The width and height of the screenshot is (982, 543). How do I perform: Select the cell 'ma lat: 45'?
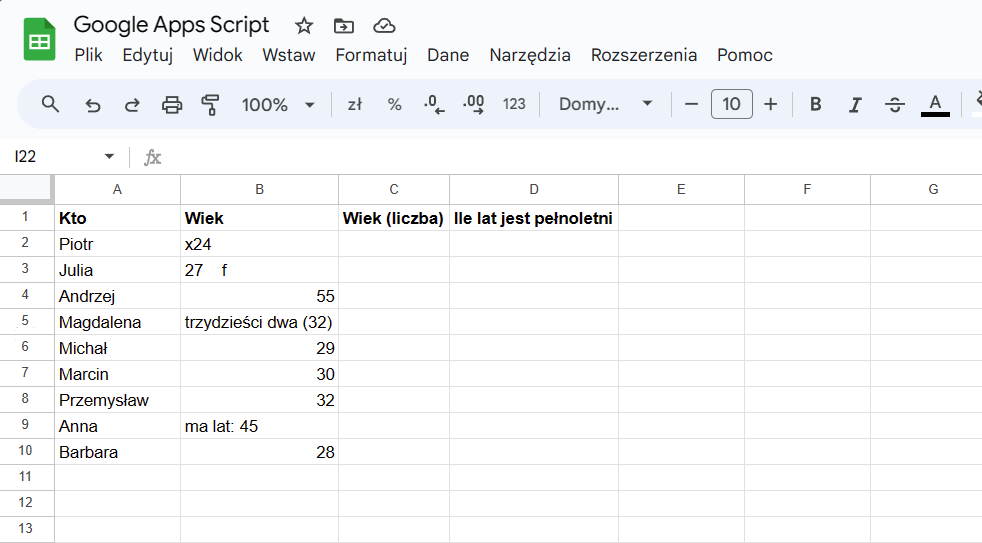[x=259, y=426]
